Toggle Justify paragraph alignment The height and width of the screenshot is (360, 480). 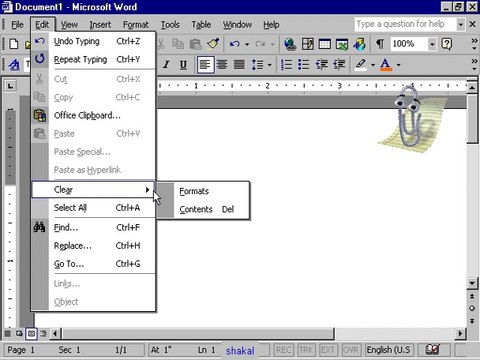tap(239, 65)
